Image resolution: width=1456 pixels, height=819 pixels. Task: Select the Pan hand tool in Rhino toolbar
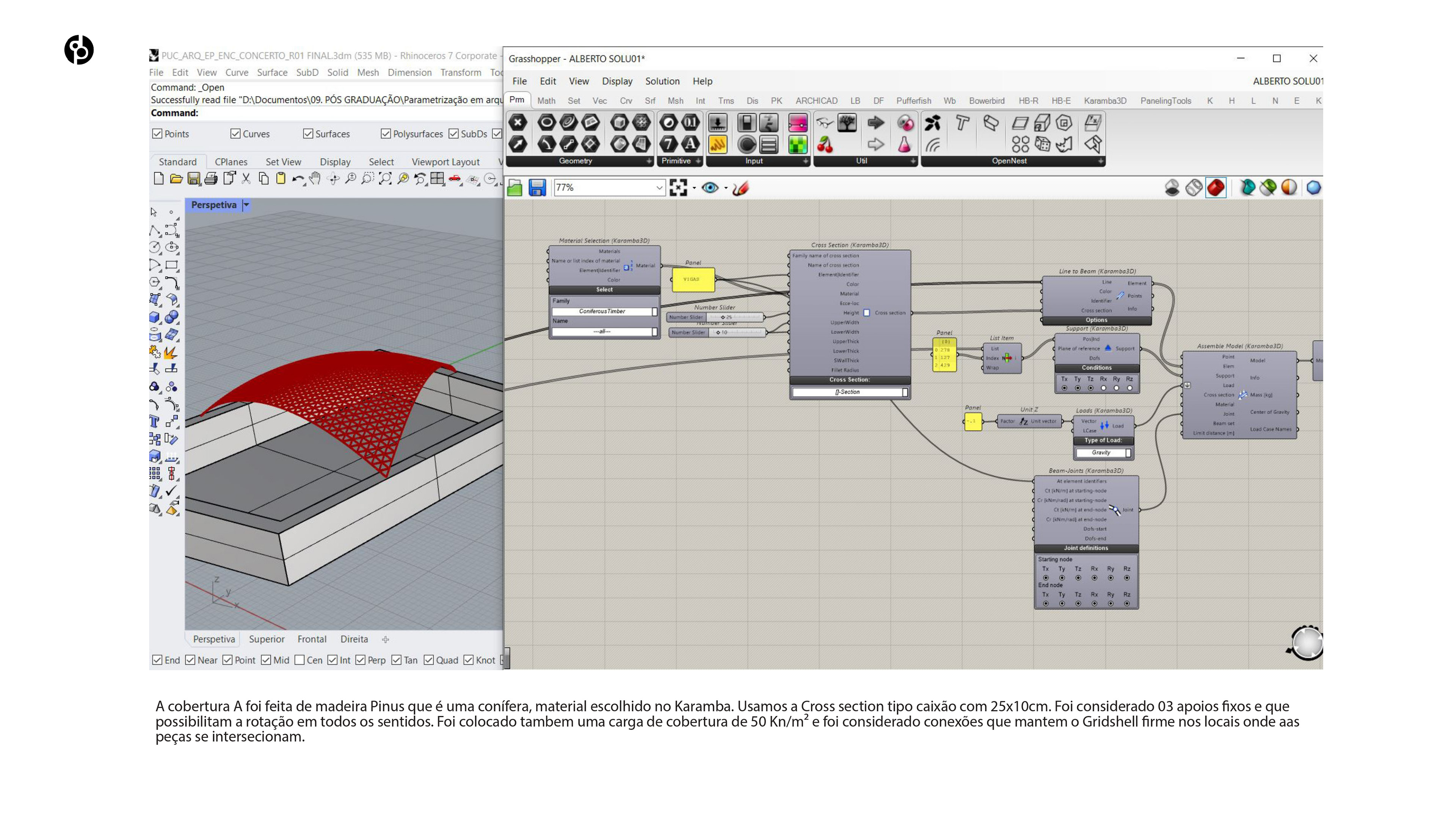[315, 179]
